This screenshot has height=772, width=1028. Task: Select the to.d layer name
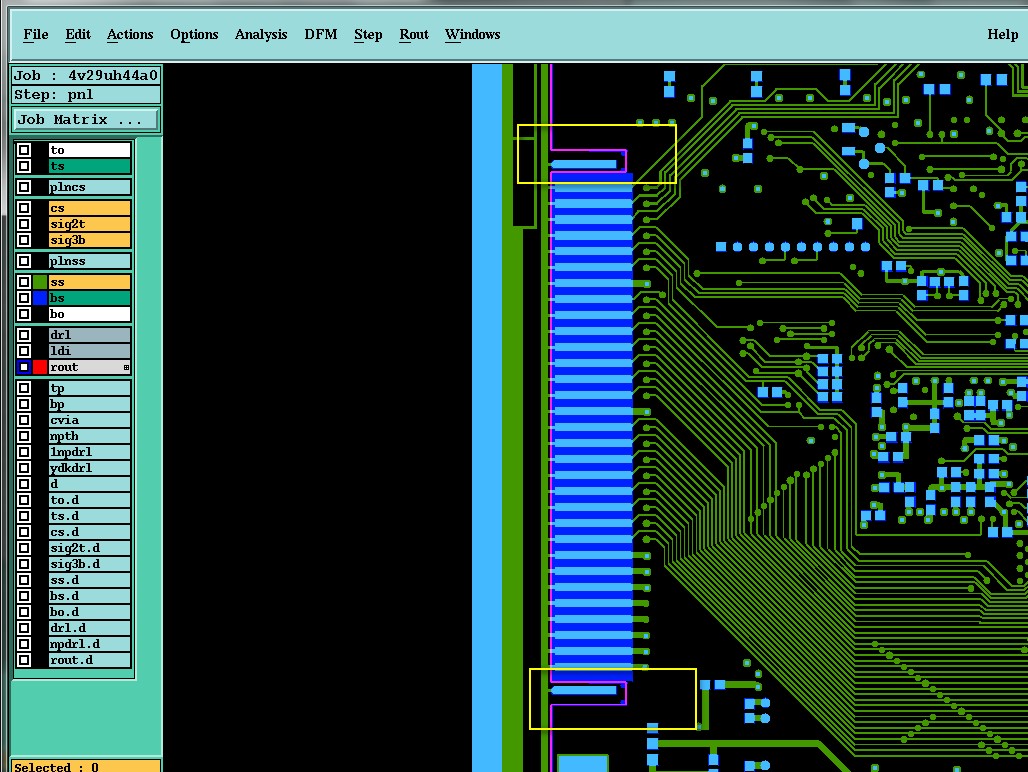(x=90, y=501)
